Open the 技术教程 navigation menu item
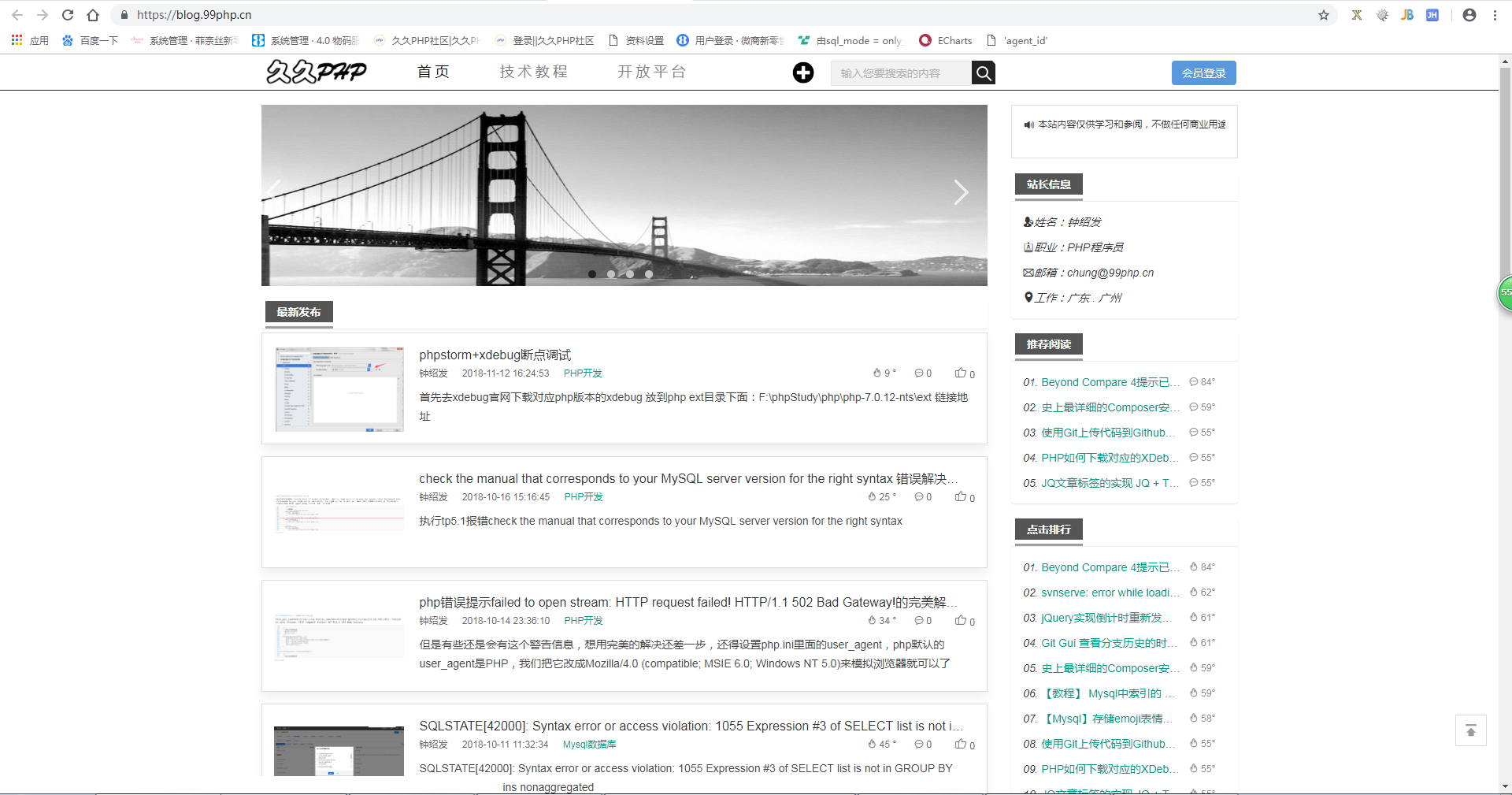The height and width of the screenshot is (795, 1512). click(533, 72)
